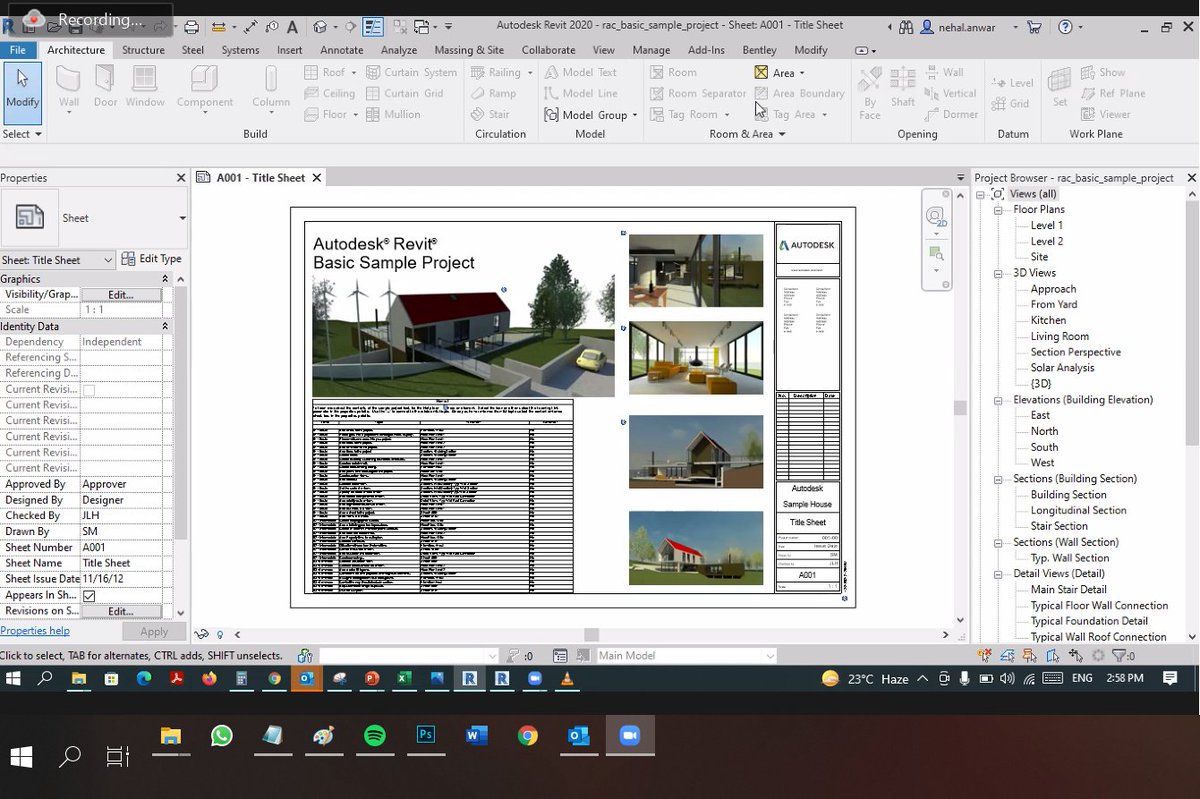
Task: Click the nehal.anwar account button
Action: click(x=969, y=27)
